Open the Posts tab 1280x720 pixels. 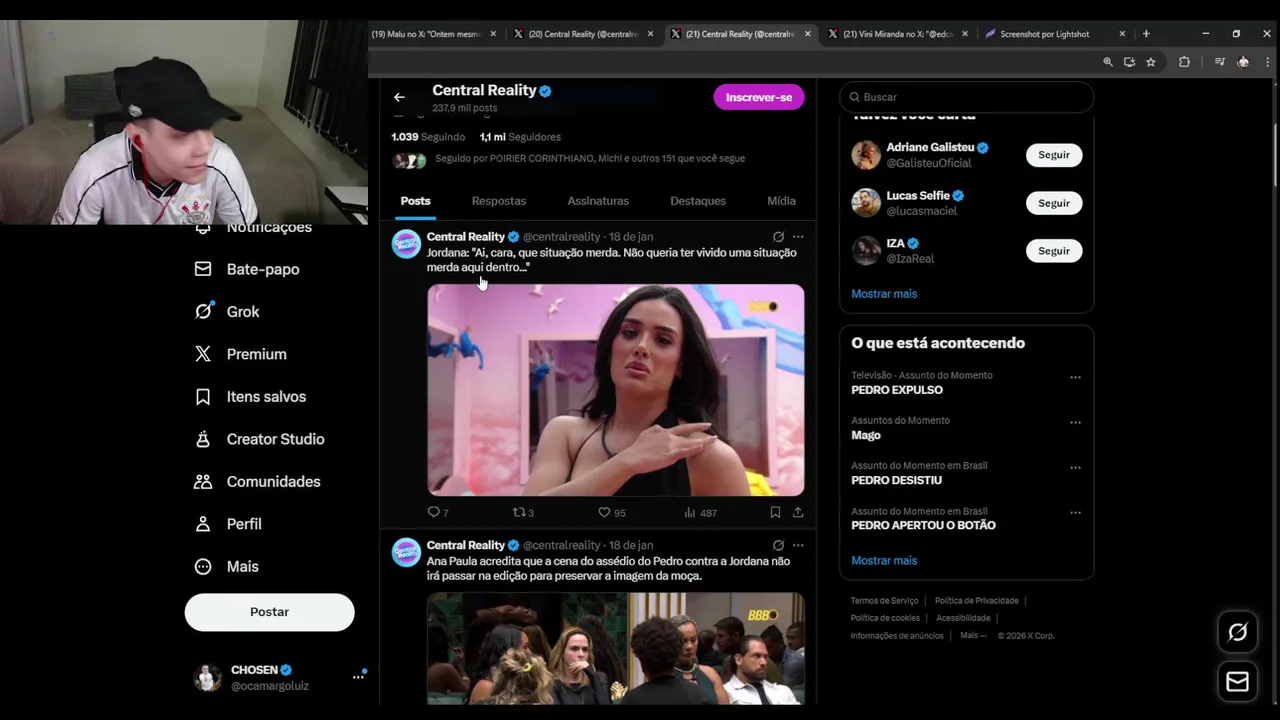[415, 201]
